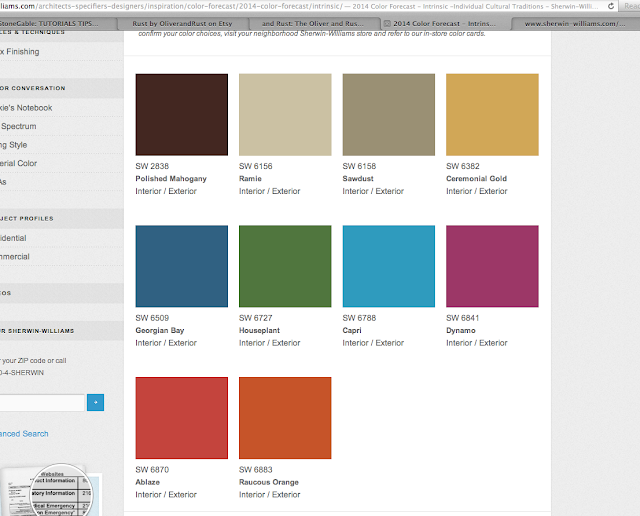
Task: Switch to Rust by OliverandRust on Etsy tab
Action: click(182, 24)
